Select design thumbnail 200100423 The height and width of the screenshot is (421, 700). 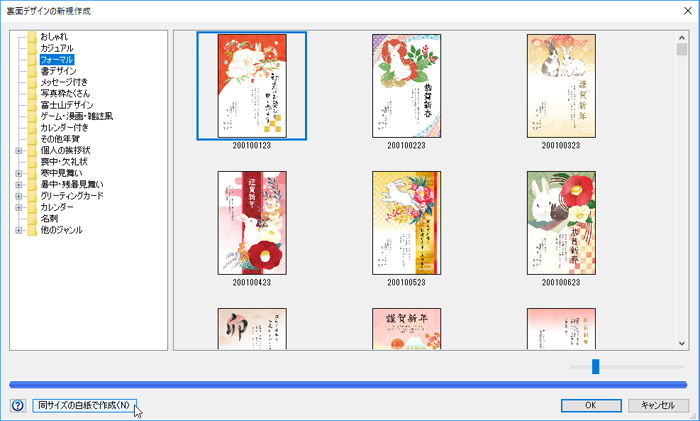(x=252, y=222)
